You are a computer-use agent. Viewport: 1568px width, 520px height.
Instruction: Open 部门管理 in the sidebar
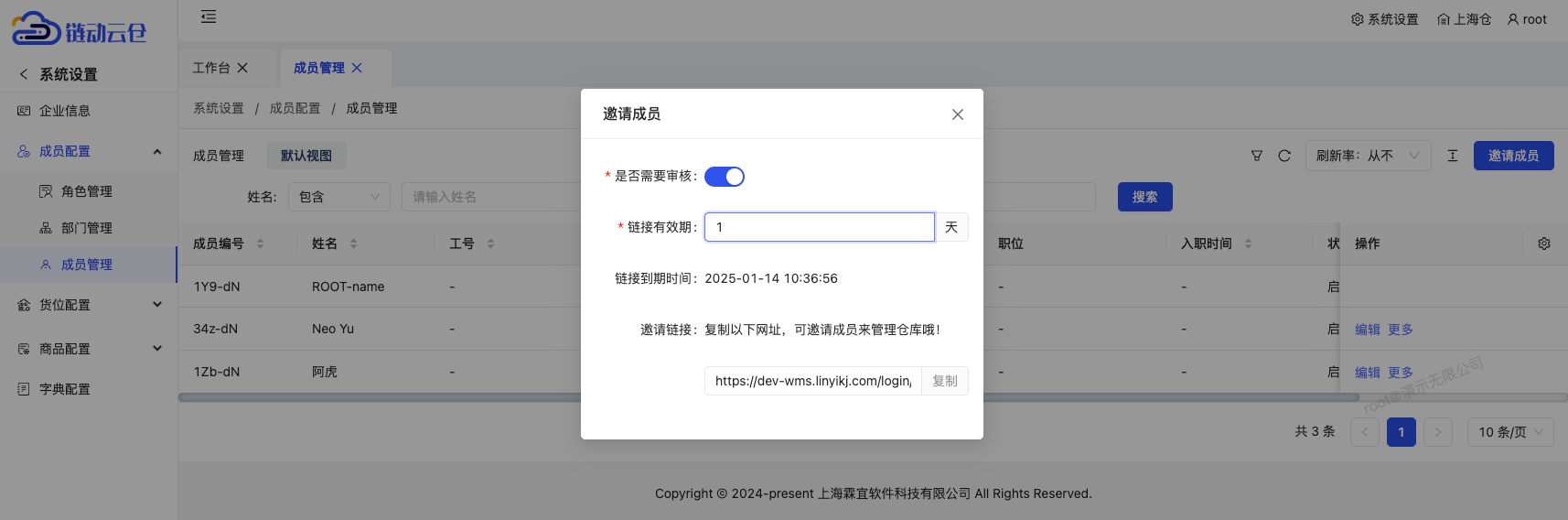(88, 228)
